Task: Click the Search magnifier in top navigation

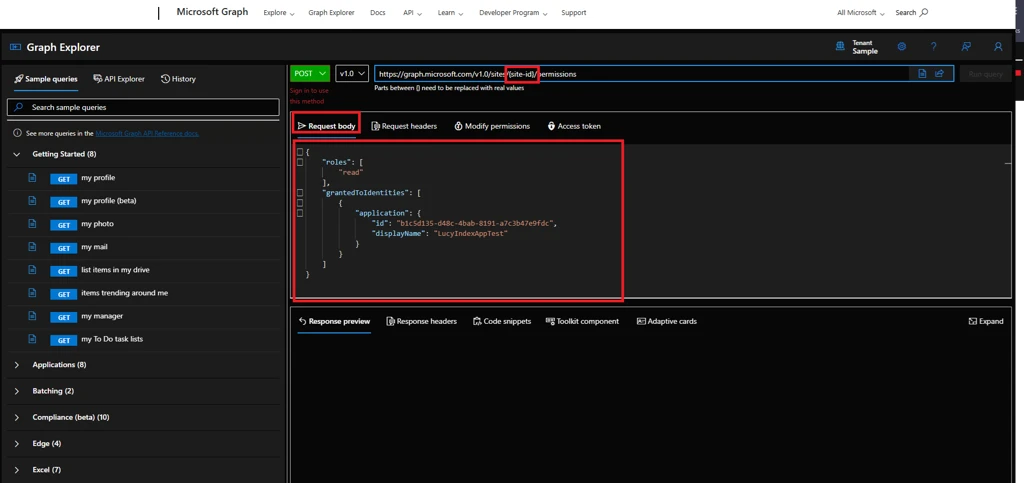Action: coord(923,13)
